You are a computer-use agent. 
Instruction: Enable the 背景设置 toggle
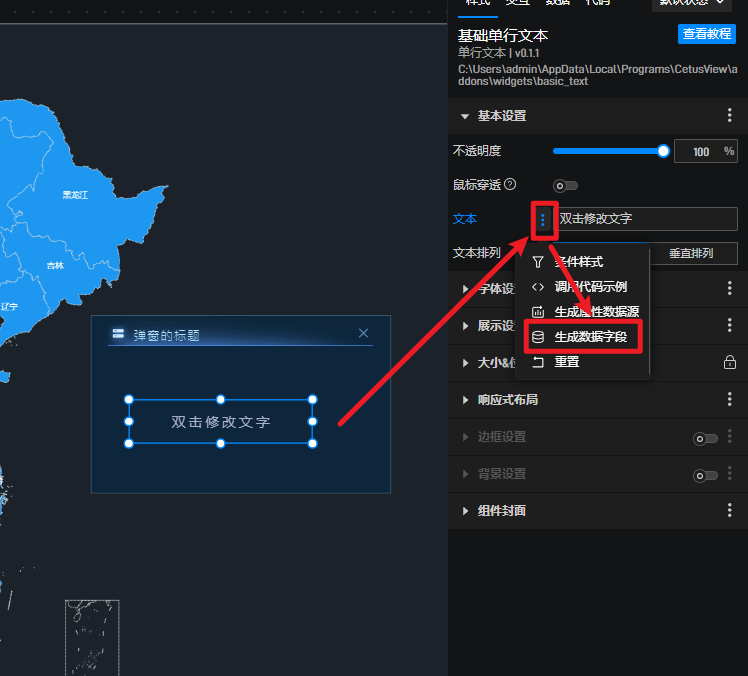pos(705,474)
